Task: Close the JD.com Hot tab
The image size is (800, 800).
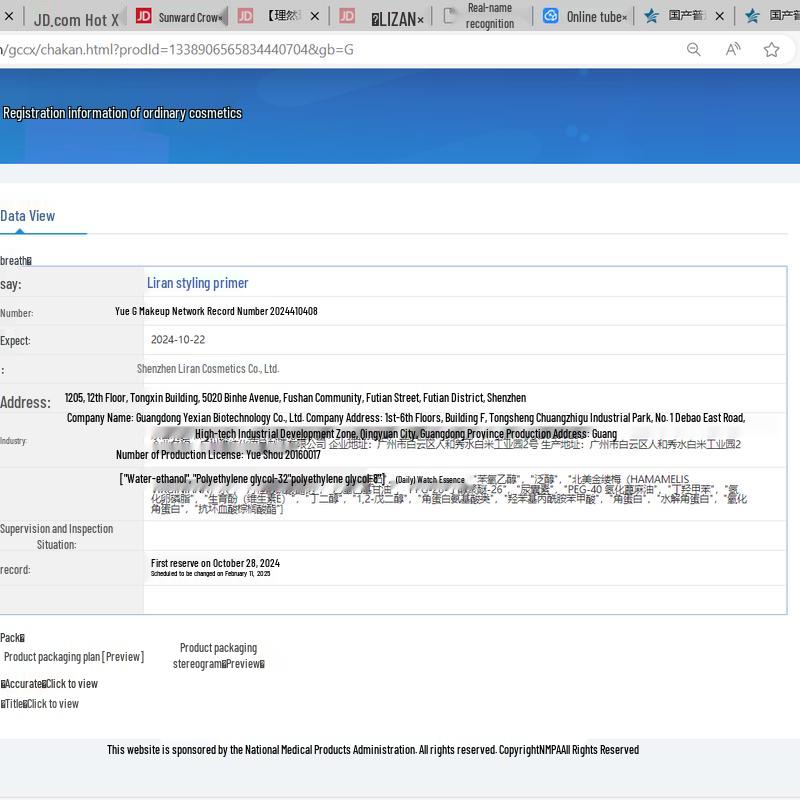Action: pos(113,19)
